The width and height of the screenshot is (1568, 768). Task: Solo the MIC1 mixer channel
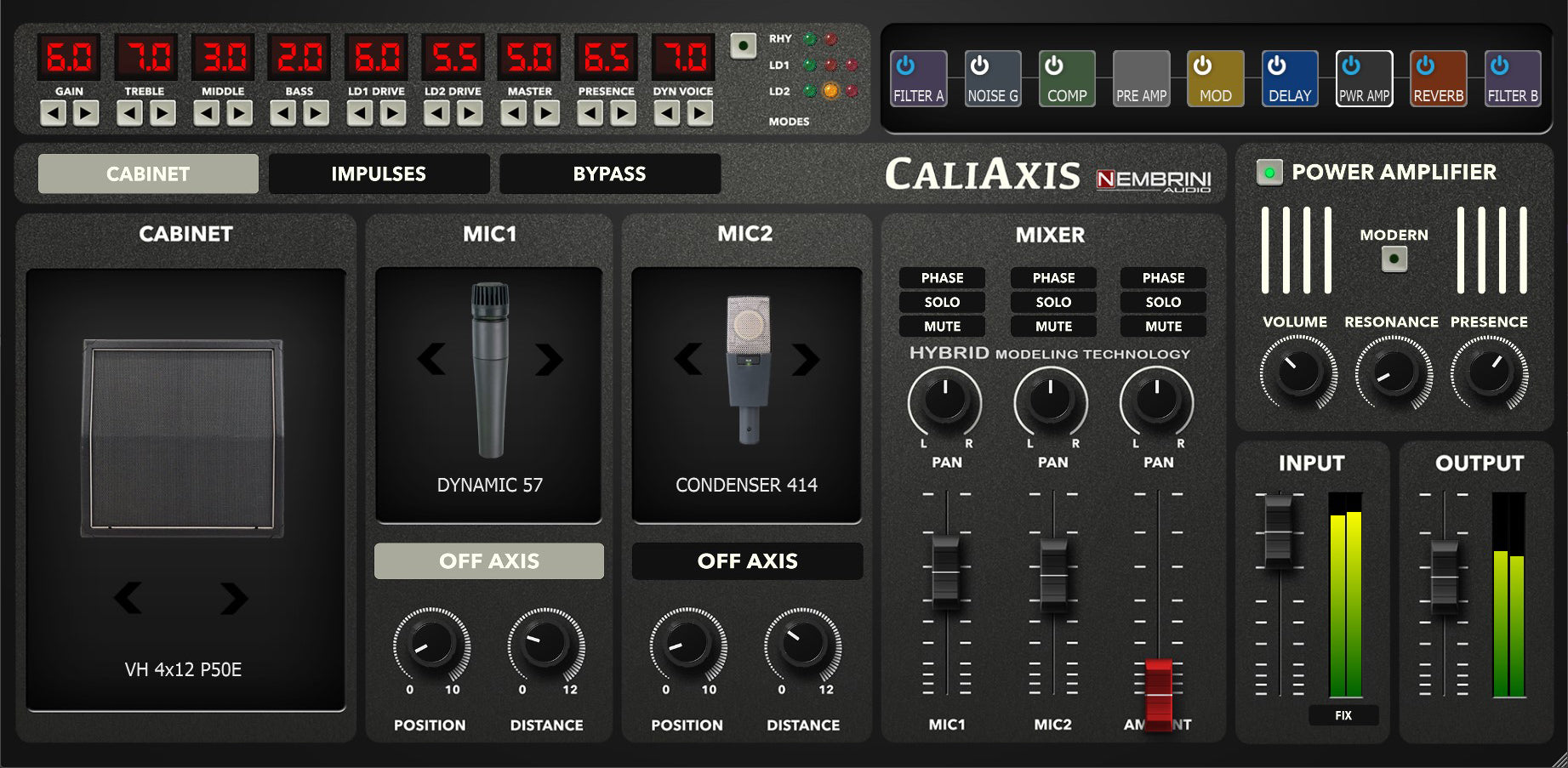(942, 302)
